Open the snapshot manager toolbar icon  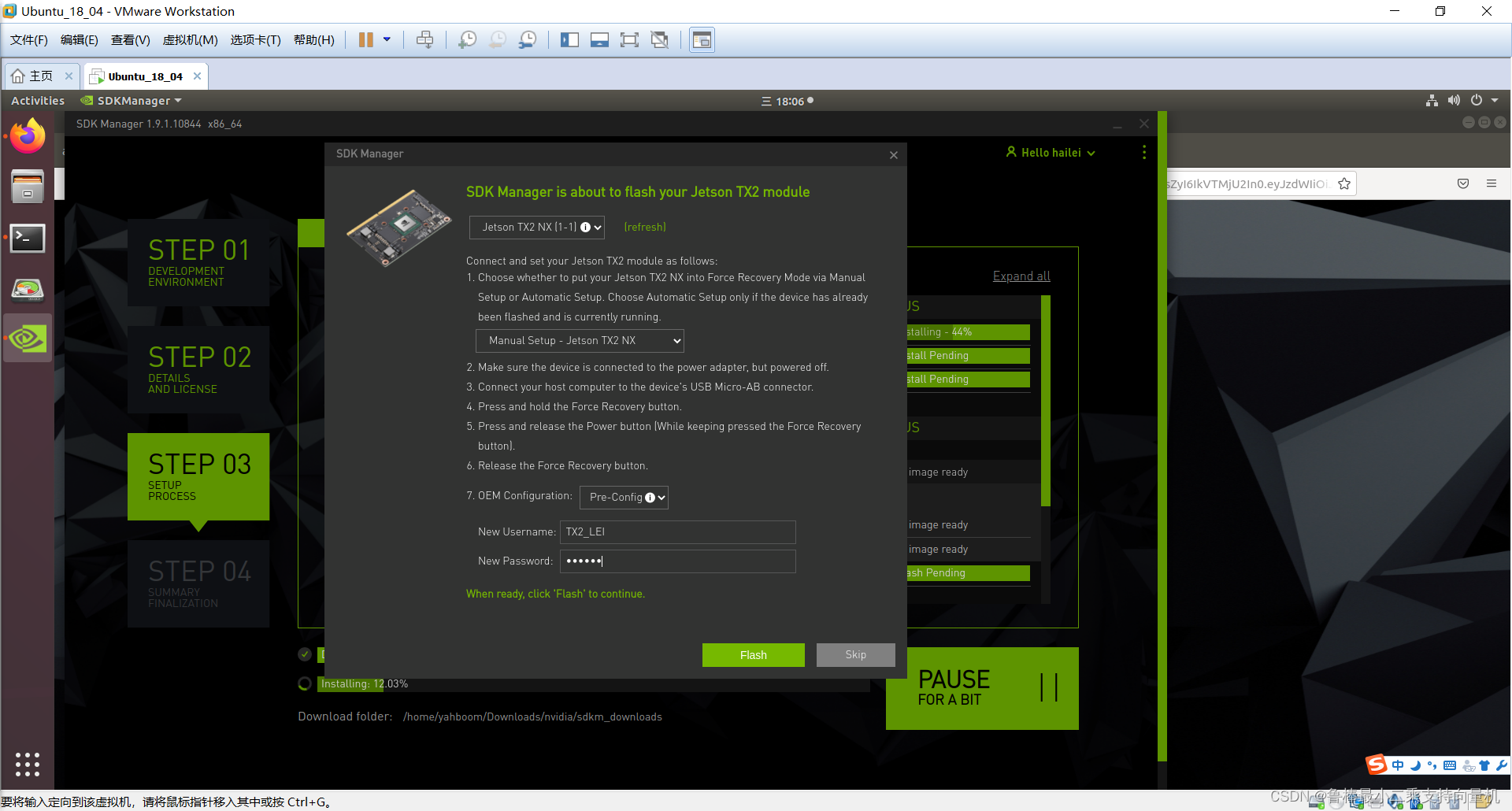tap(528, 40)
